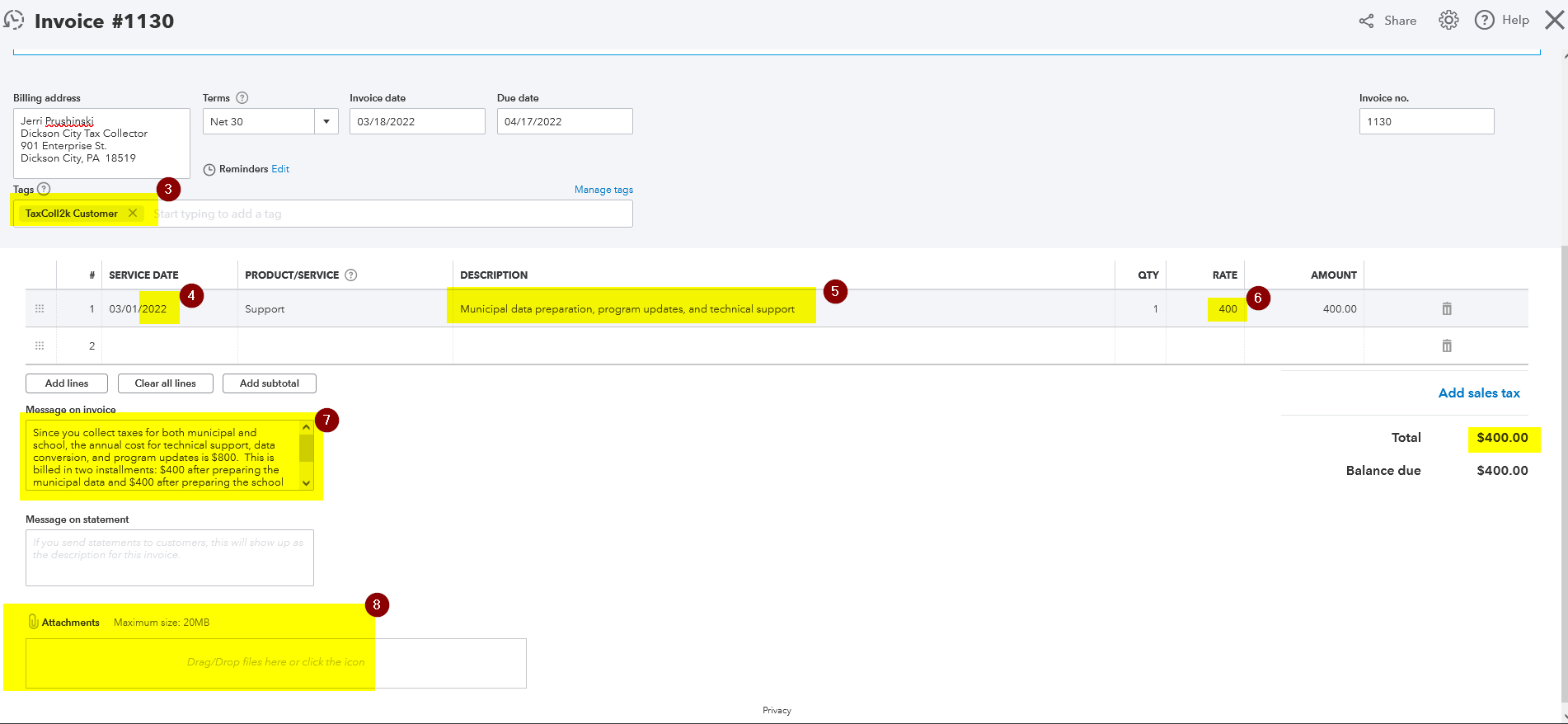This screenshot has width=1568, height=724.
Task: Move the message box scrollbar down arrow
Action: [x=306, y=483]
